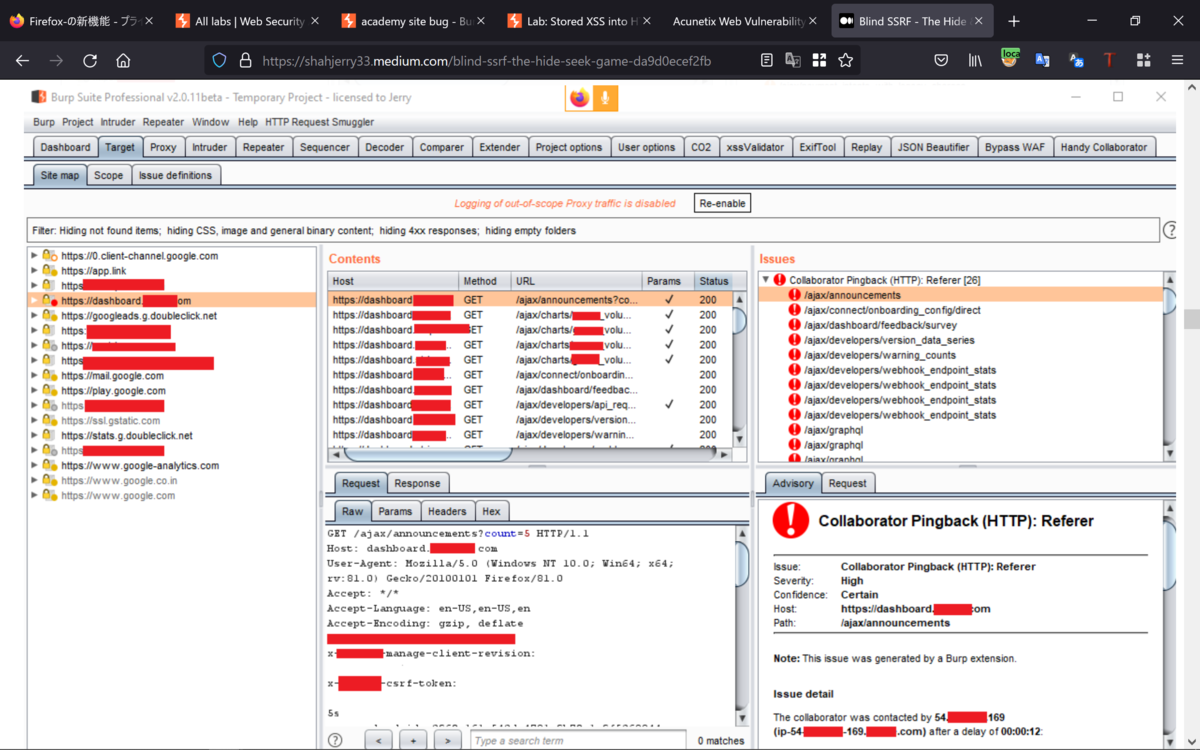The height and width of the screenshot is (750, 1200).
Task: Expand the https://ssl.gstatic.com node
Action: pos(34,421)
